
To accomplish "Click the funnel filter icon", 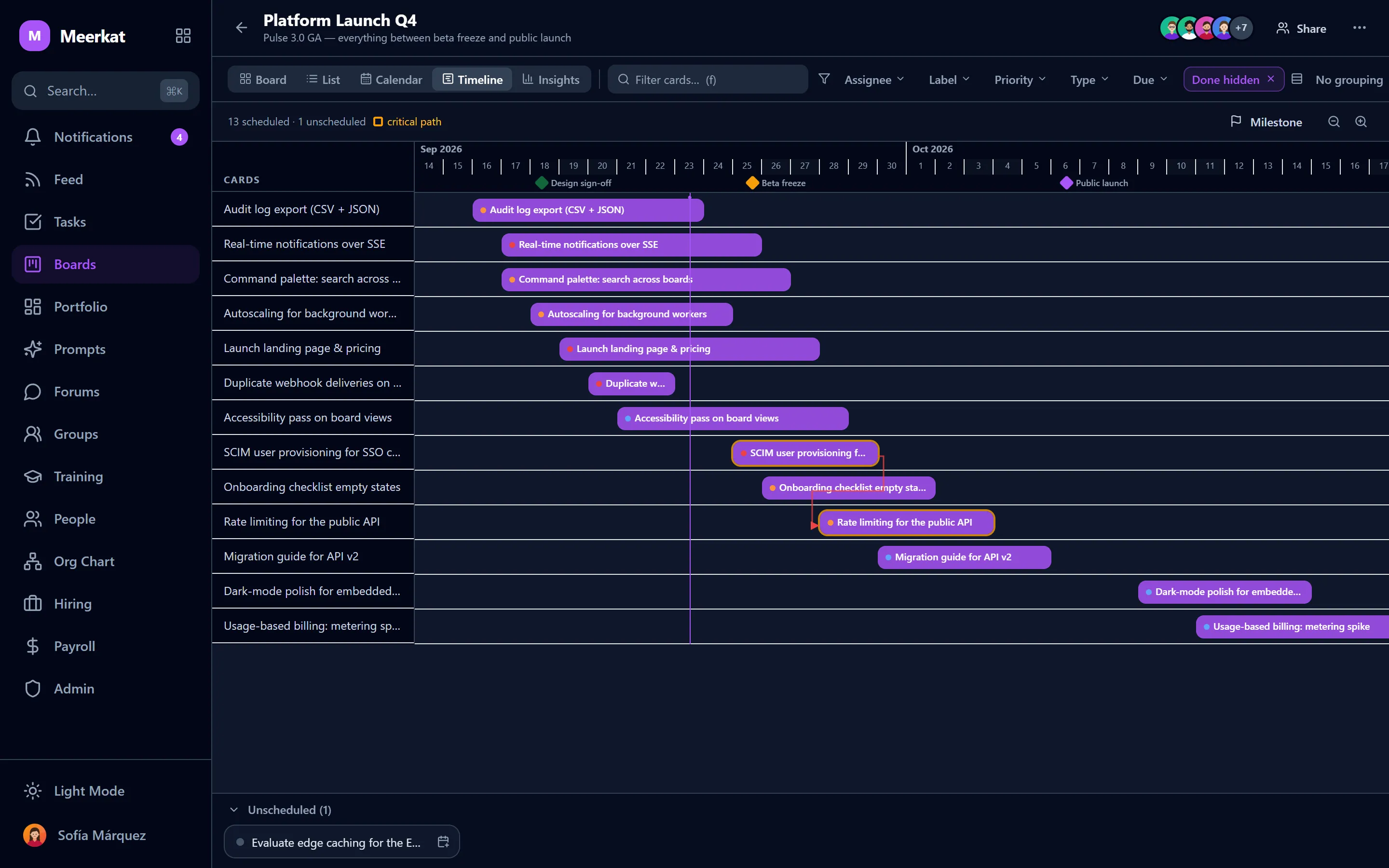I will tap(824, 79).
